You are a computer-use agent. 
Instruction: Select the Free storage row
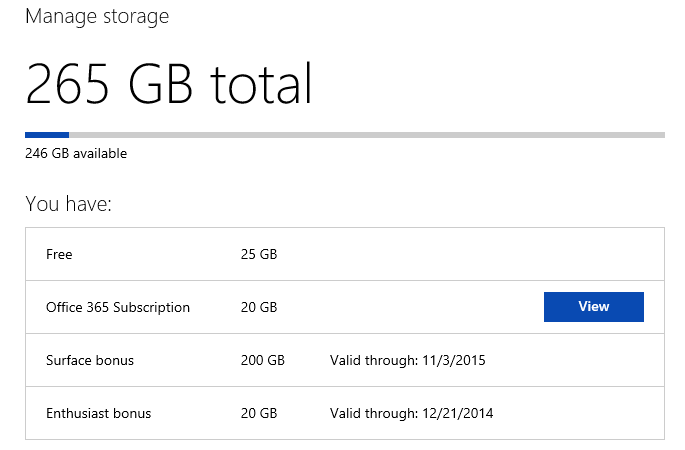(x=59, y=255)
